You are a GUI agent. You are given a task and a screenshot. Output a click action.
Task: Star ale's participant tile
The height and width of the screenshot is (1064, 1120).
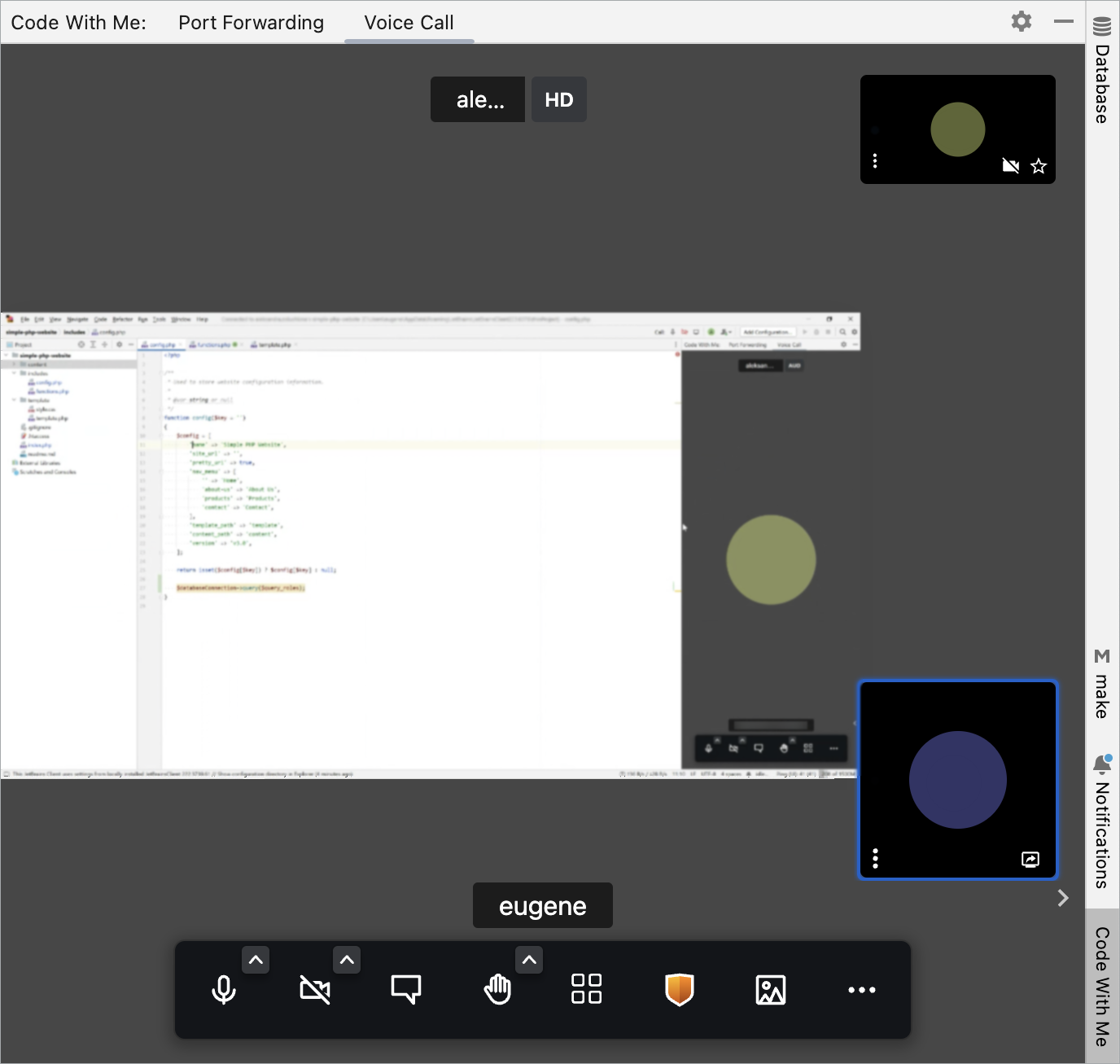tap(1039, 165)
